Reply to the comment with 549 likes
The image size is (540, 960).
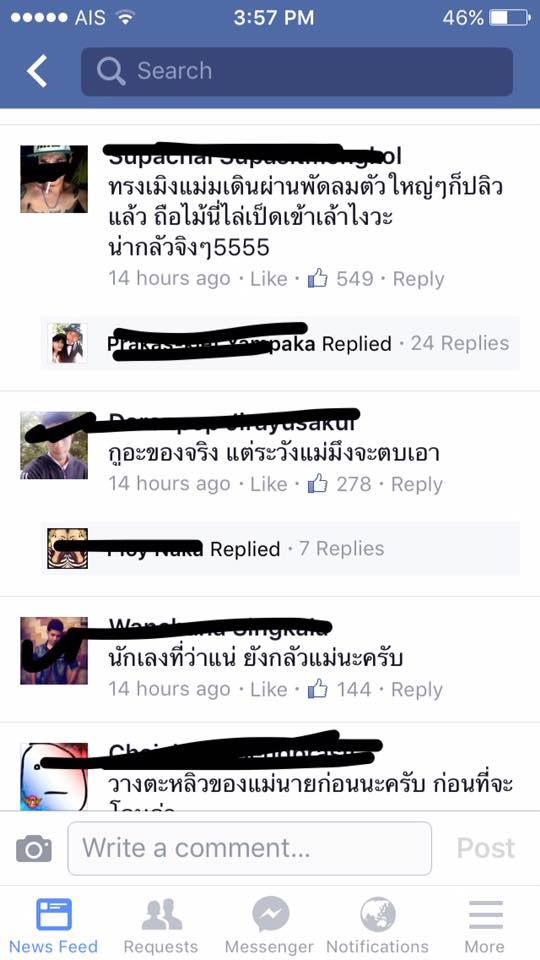tap(418, 279)
